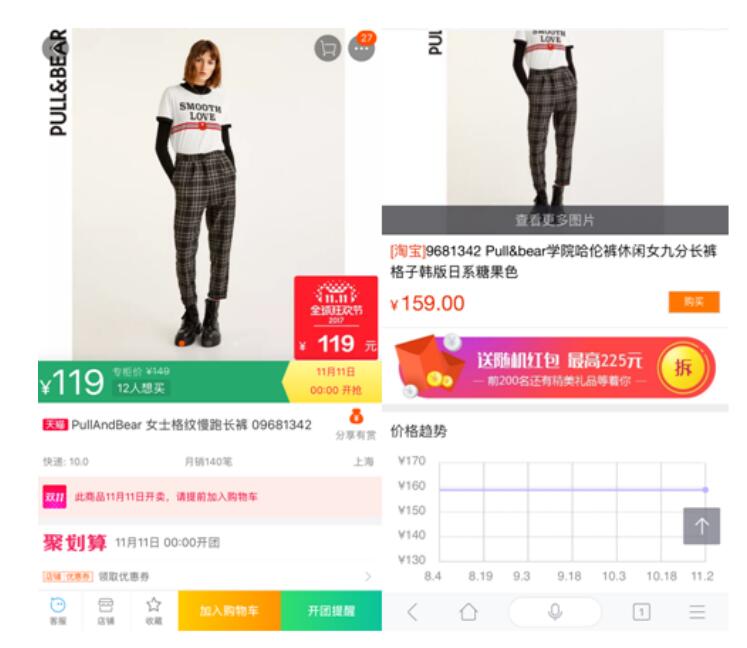Viewport: 747px width, 648px height.
Task: Tap the more-options bubble with 27 badge
Action: tap(362, 47)
